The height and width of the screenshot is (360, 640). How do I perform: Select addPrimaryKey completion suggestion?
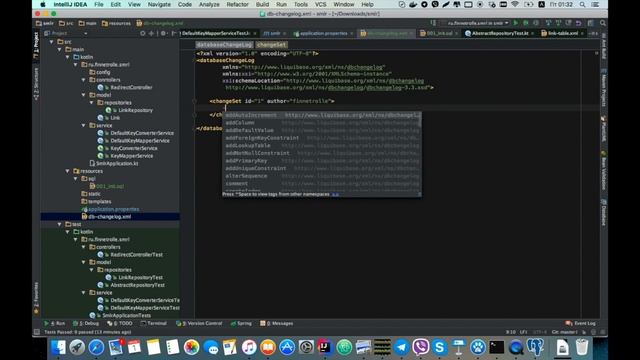pyautogui.click(x=322, y=161)
